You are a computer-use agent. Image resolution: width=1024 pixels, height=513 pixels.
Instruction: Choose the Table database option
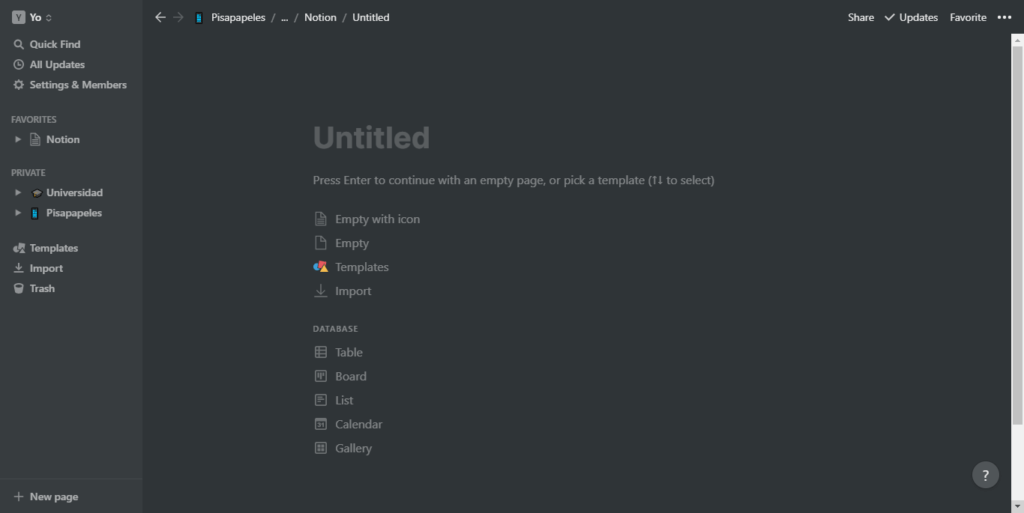click(348, 352)
